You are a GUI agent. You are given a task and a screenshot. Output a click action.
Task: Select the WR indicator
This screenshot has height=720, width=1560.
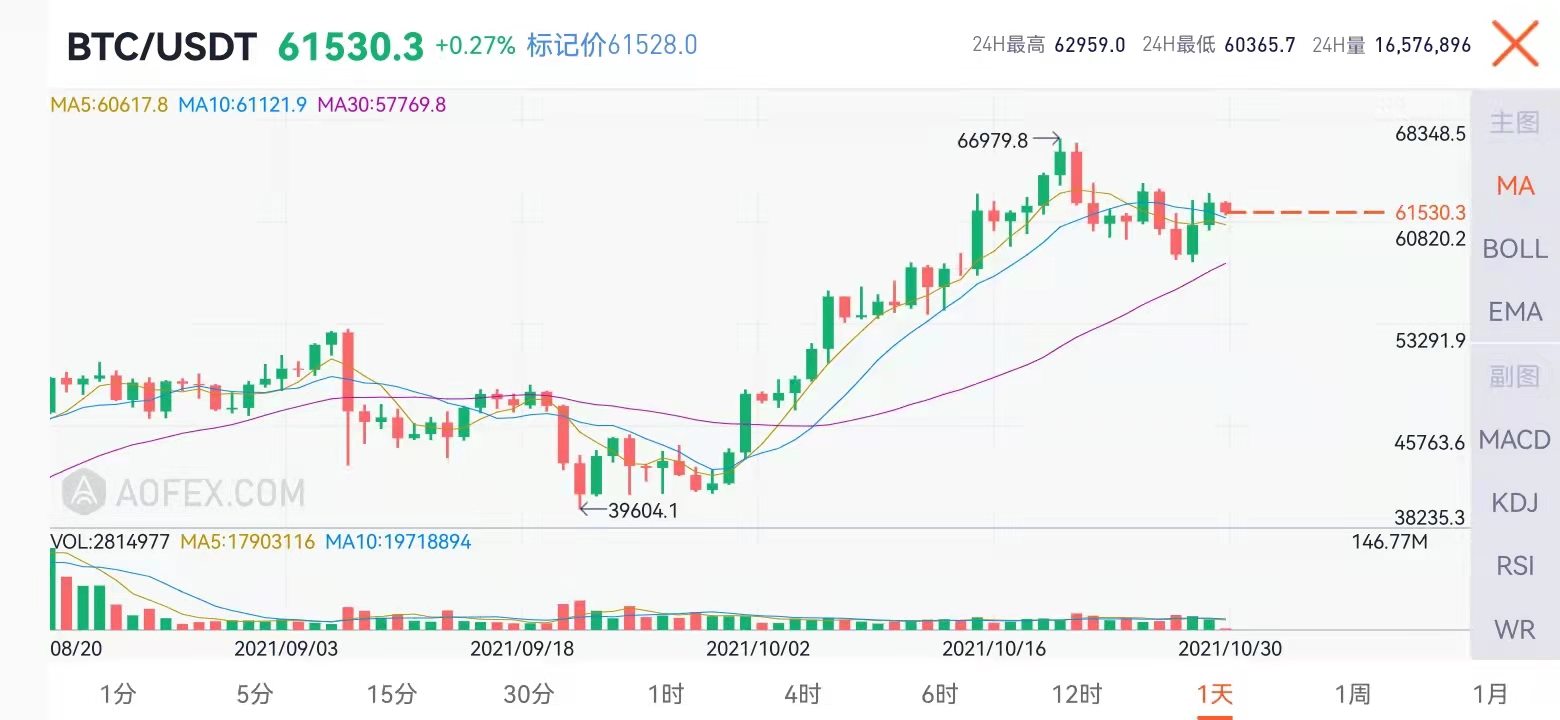1514,630
